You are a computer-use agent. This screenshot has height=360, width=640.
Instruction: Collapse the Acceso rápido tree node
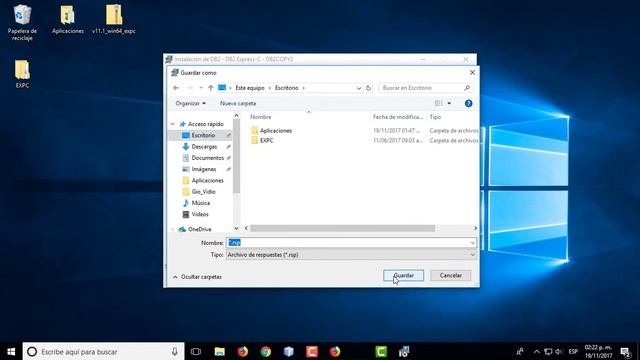click(x=173, y=124)
